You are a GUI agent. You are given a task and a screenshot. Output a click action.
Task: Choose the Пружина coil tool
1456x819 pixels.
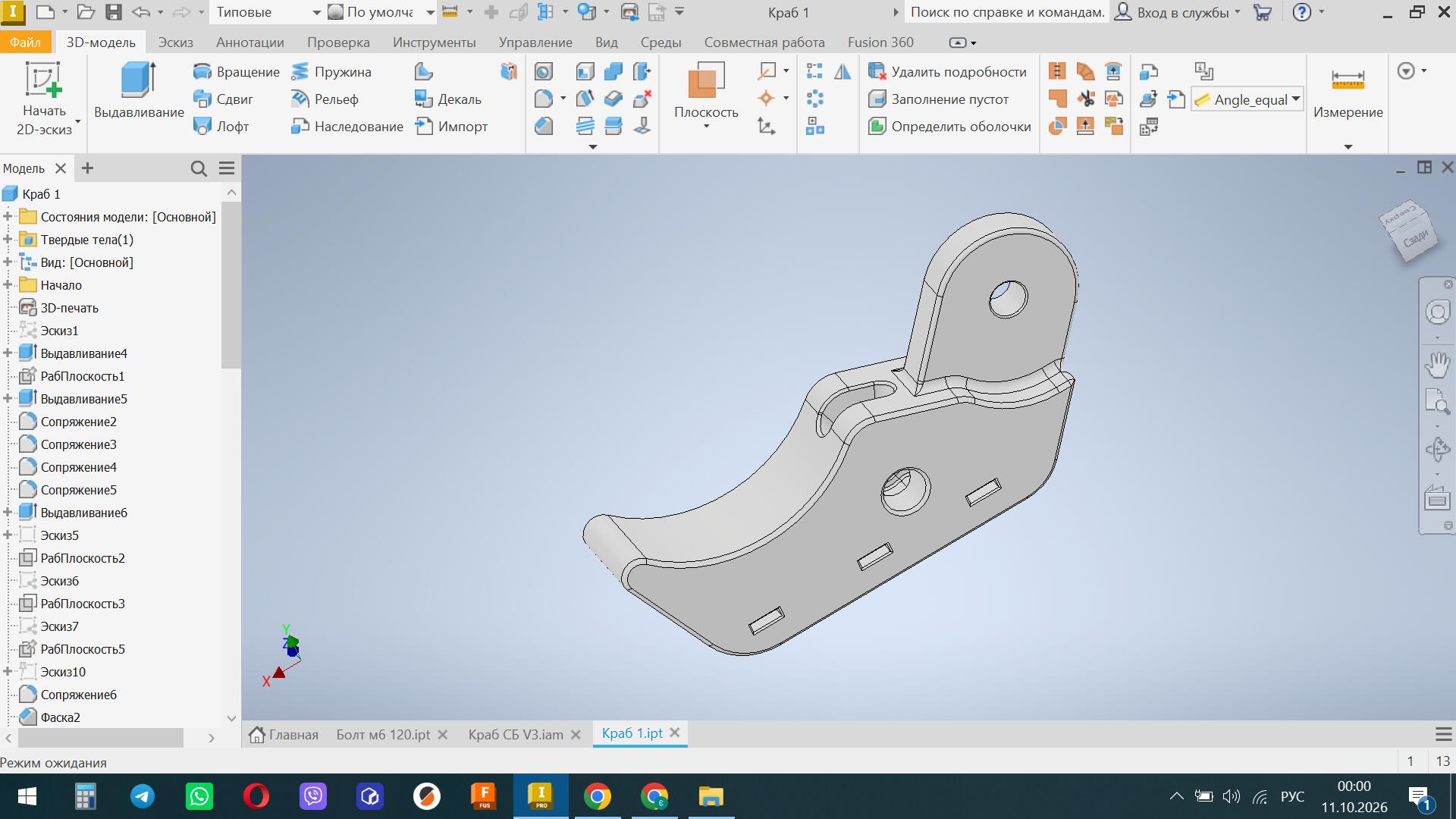pyautogui.click(x=332, y=72)
